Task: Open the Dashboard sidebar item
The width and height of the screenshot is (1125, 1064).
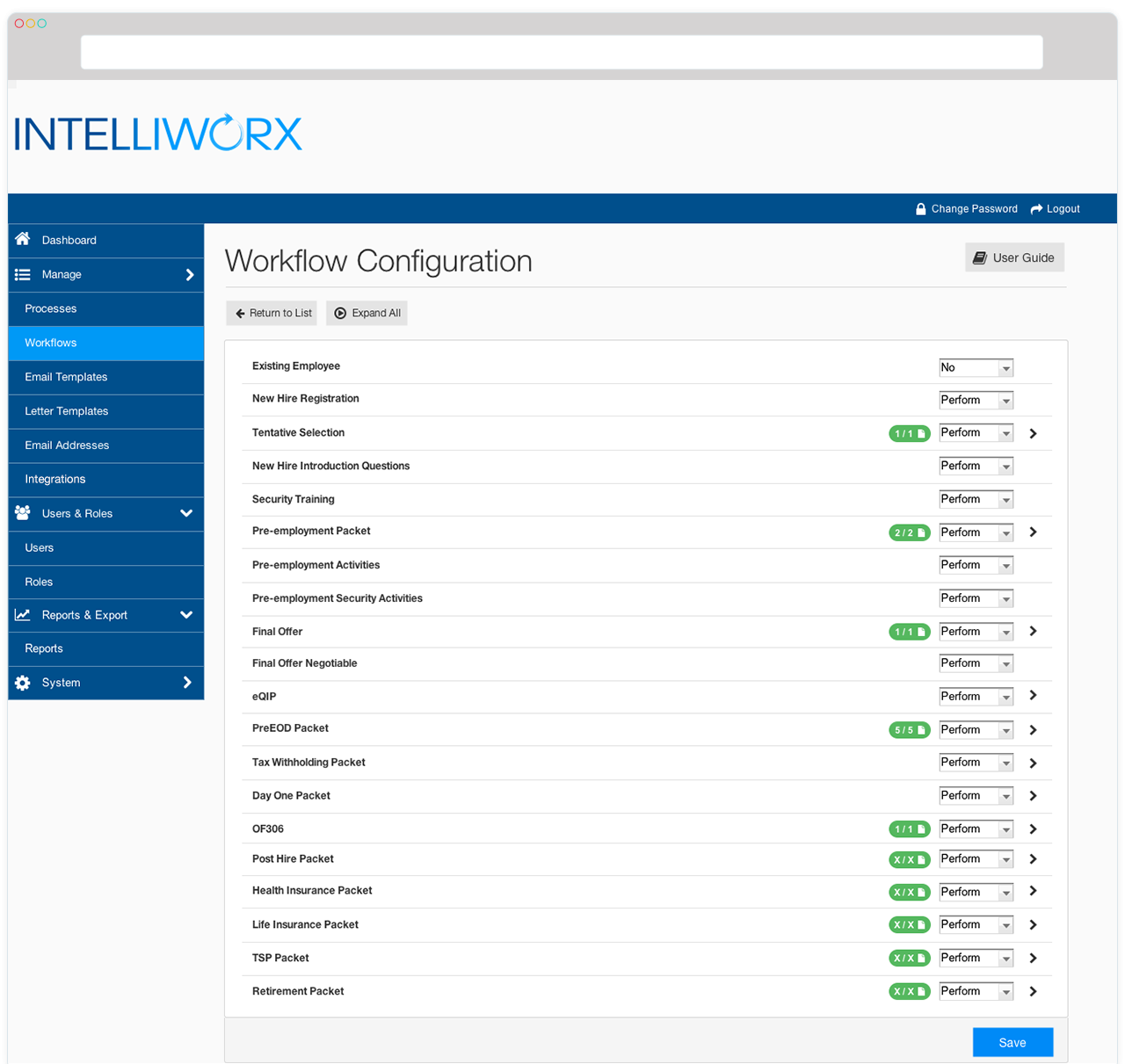Action: pos(106,241)
